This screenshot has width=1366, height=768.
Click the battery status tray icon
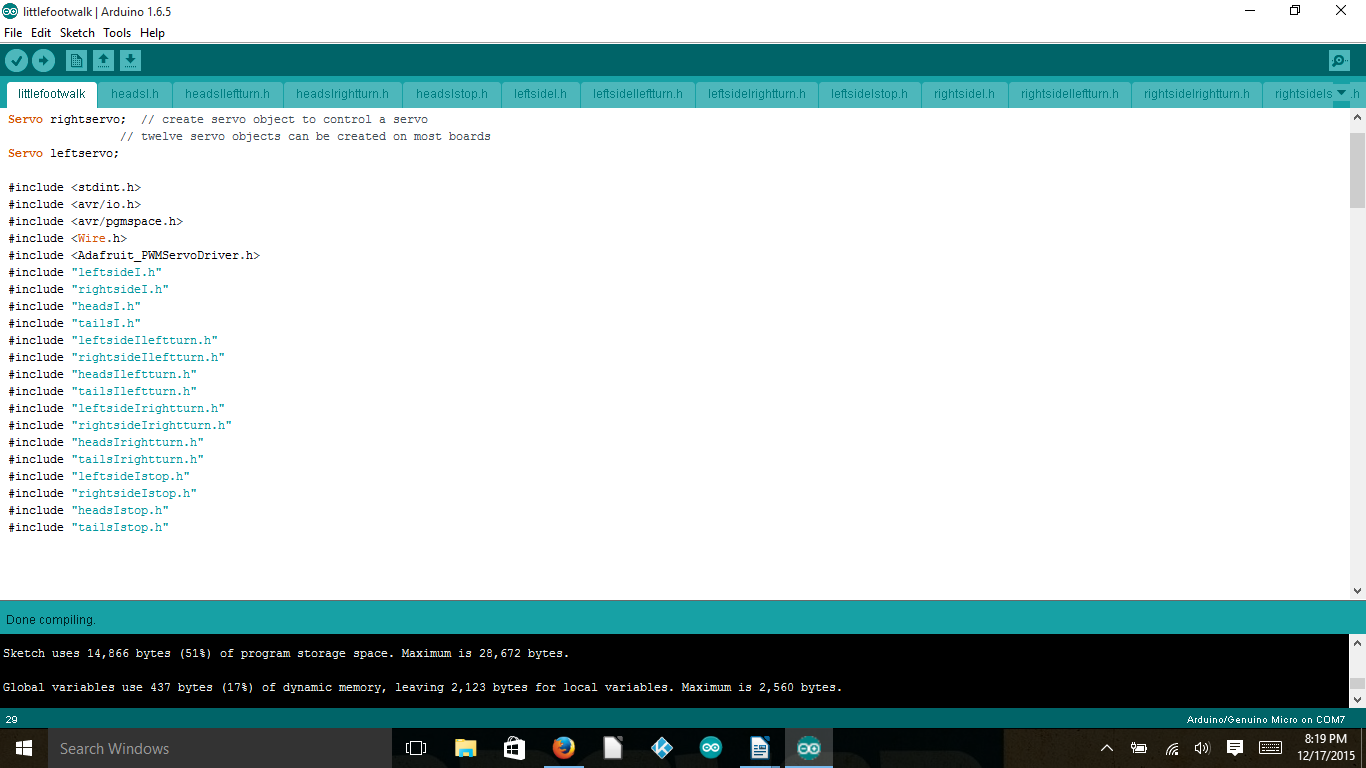(x=1138, y=748)
